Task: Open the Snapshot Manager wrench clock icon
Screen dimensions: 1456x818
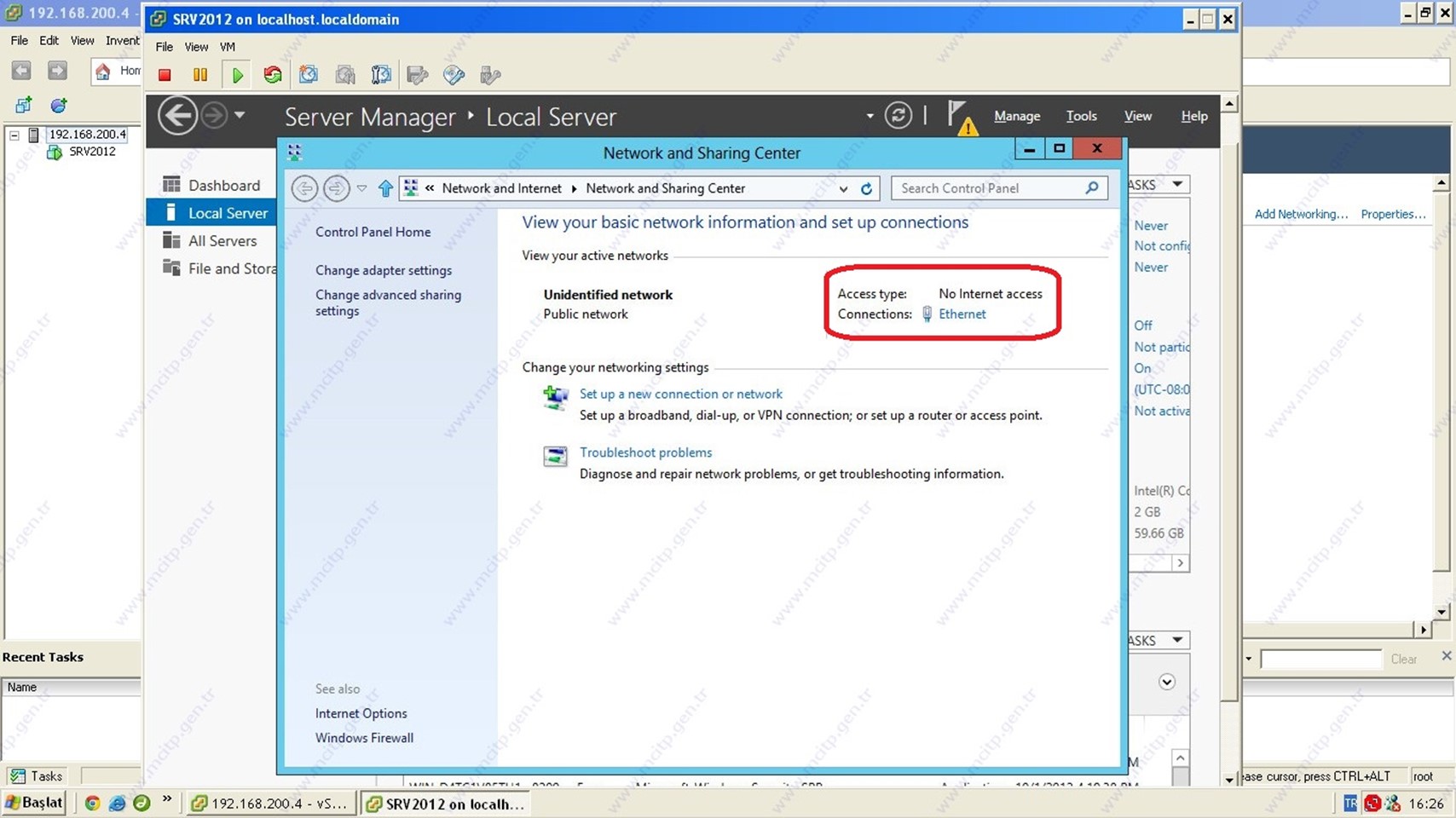Action: [x=381, y=75]
